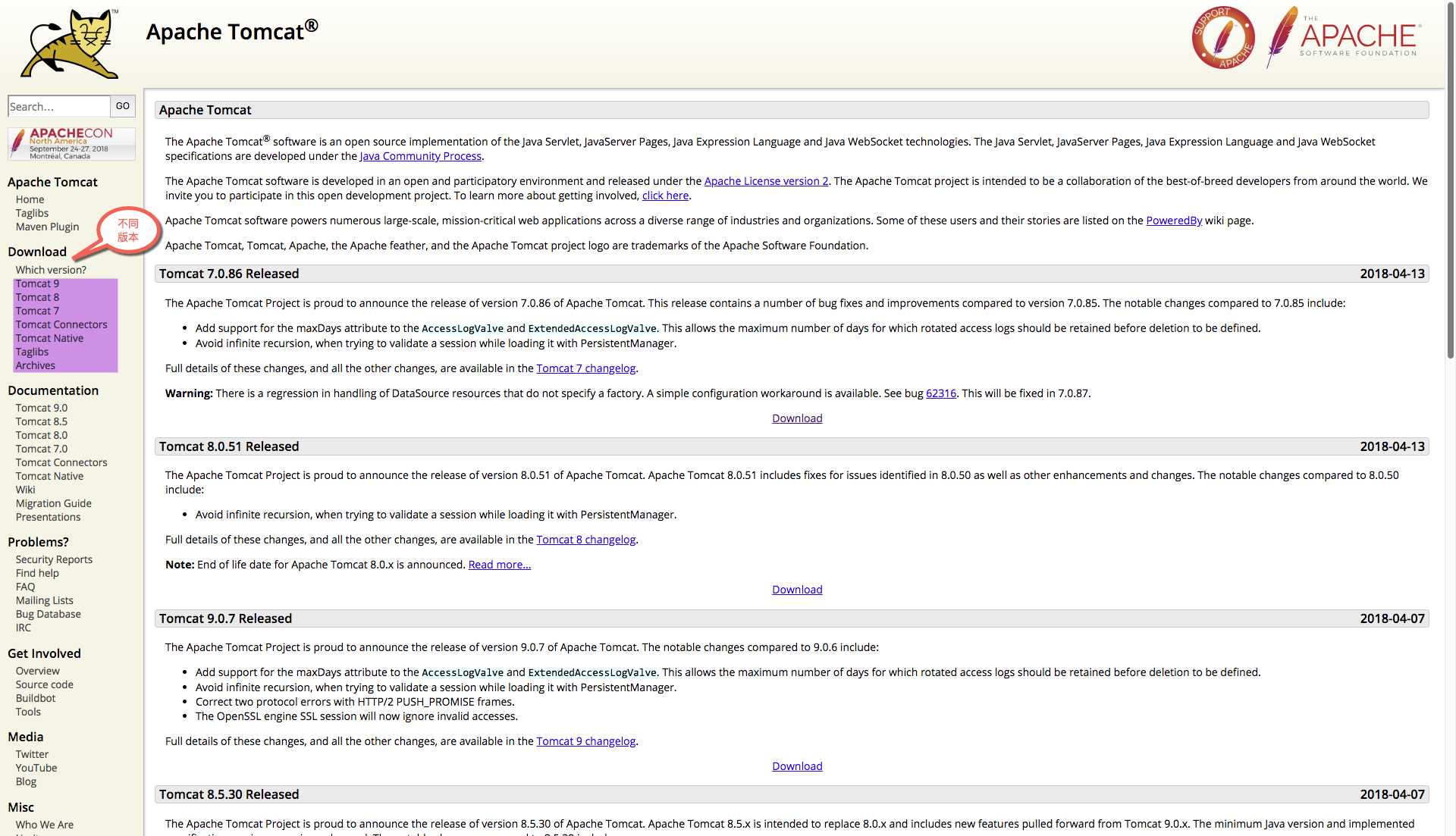This screenshot has height=836, width=1456.
Task: Open bug 62316 link
Action: 940,393
